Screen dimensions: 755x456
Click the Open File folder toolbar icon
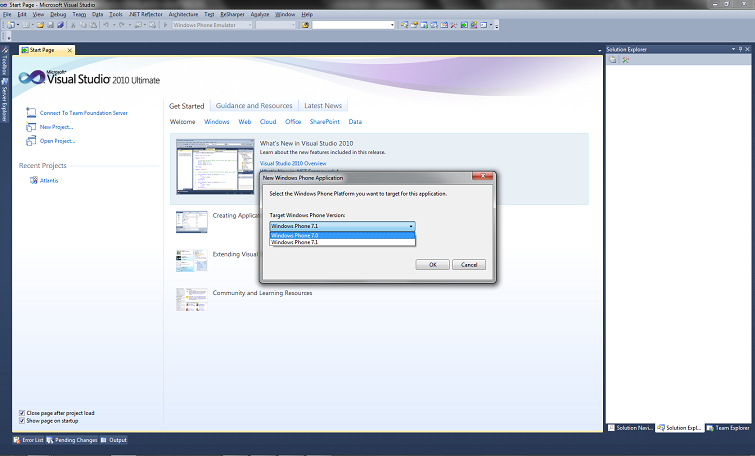point(40,25)
